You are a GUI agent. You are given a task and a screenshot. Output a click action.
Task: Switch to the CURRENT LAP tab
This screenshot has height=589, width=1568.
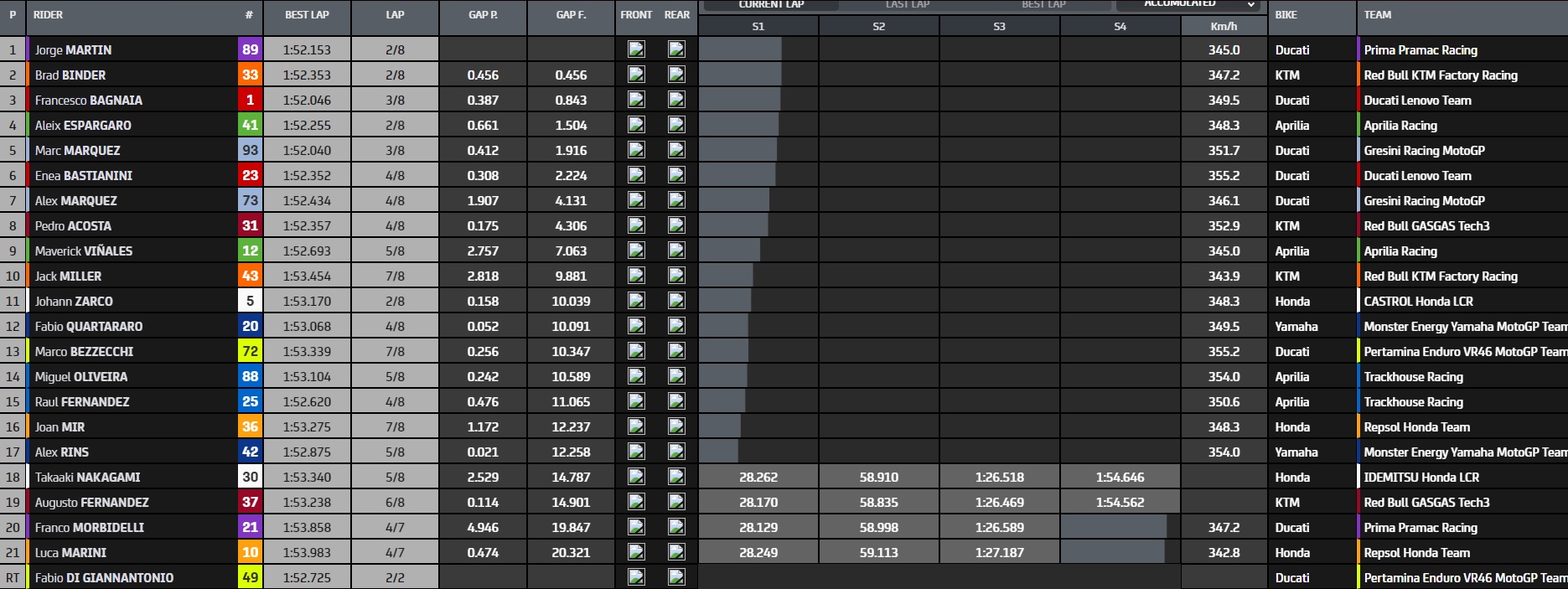(x=771, y=4)
